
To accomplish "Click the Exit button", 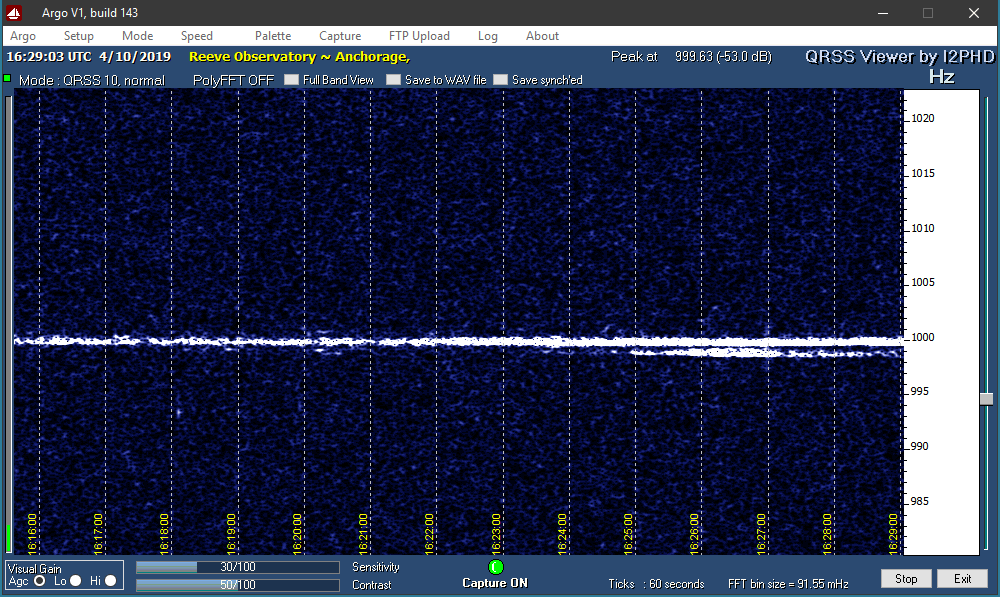I will [x=962, y=579].
